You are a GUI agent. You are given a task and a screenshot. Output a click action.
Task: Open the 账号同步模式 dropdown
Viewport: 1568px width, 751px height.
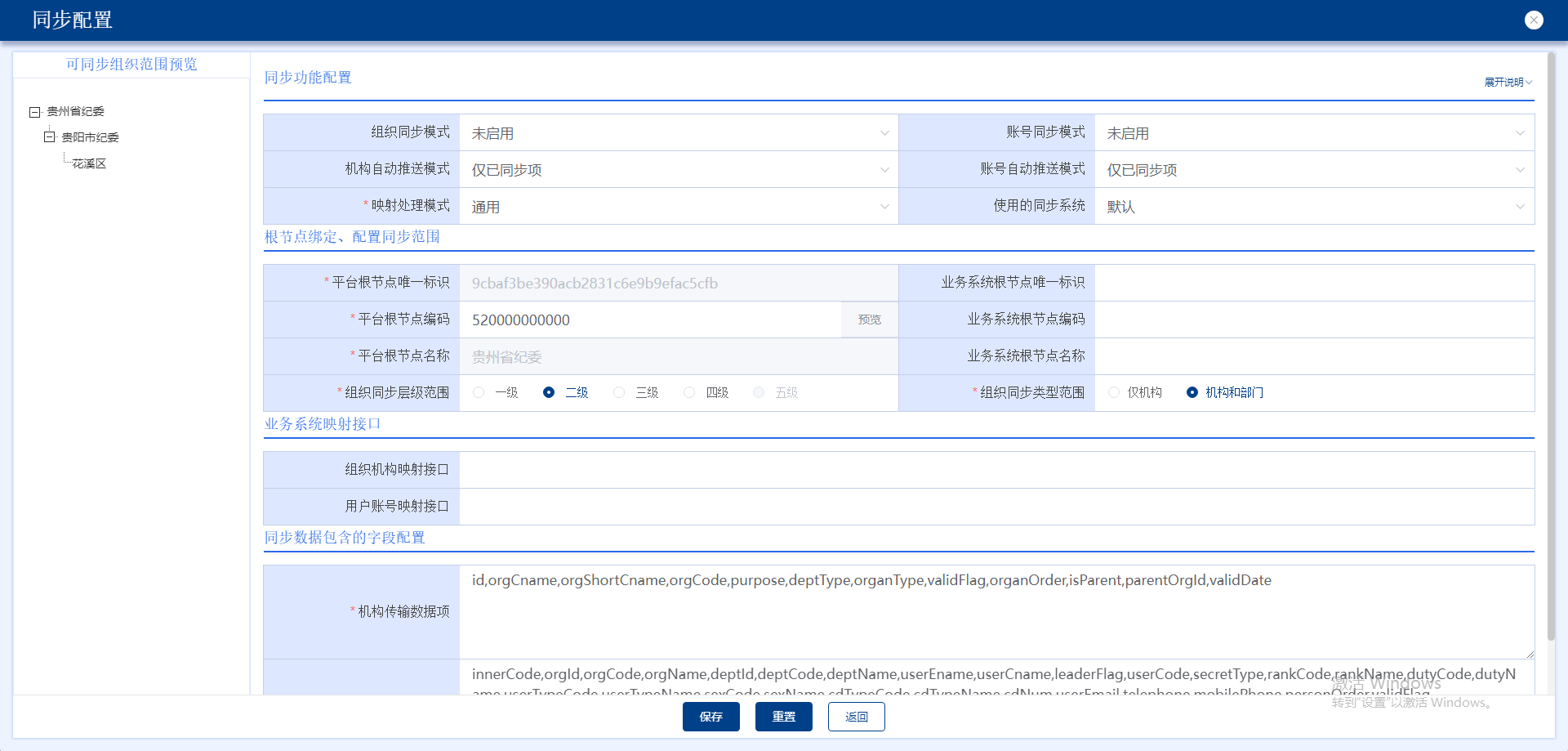[1314, 132]
